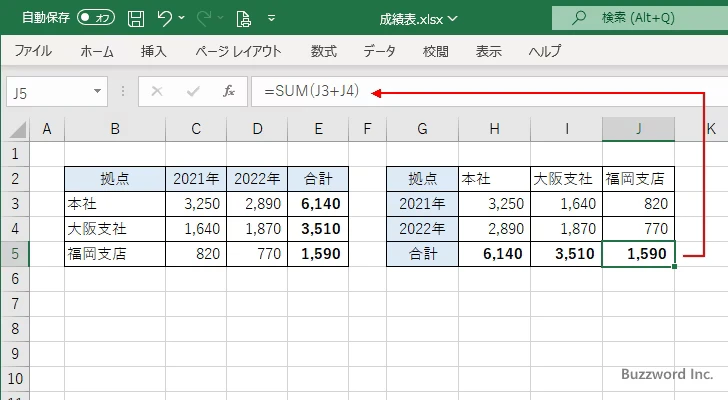This screenshot has height=400, width=728.
Task: Switch to the 校閲 tab
Action: (x=436, y=51)
